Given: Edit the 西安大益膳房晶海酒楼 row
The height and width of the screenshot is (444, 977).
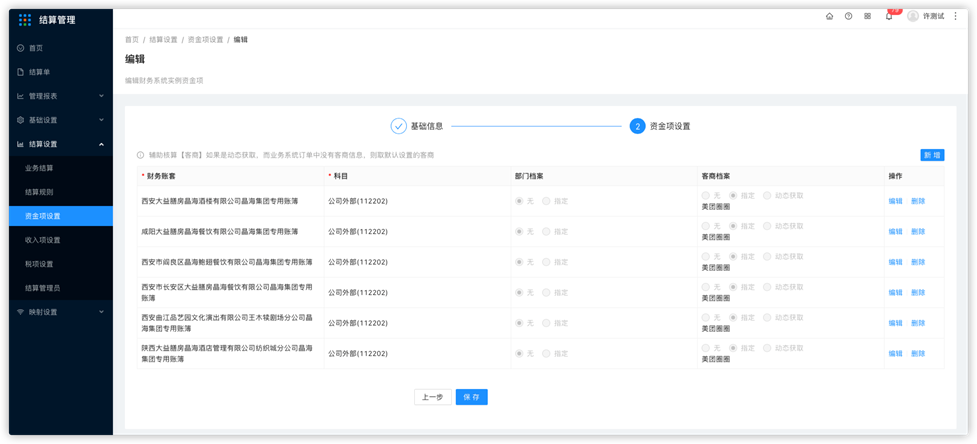Looking at the screenshot, I should pyautogui.click(x=895, y=201).
